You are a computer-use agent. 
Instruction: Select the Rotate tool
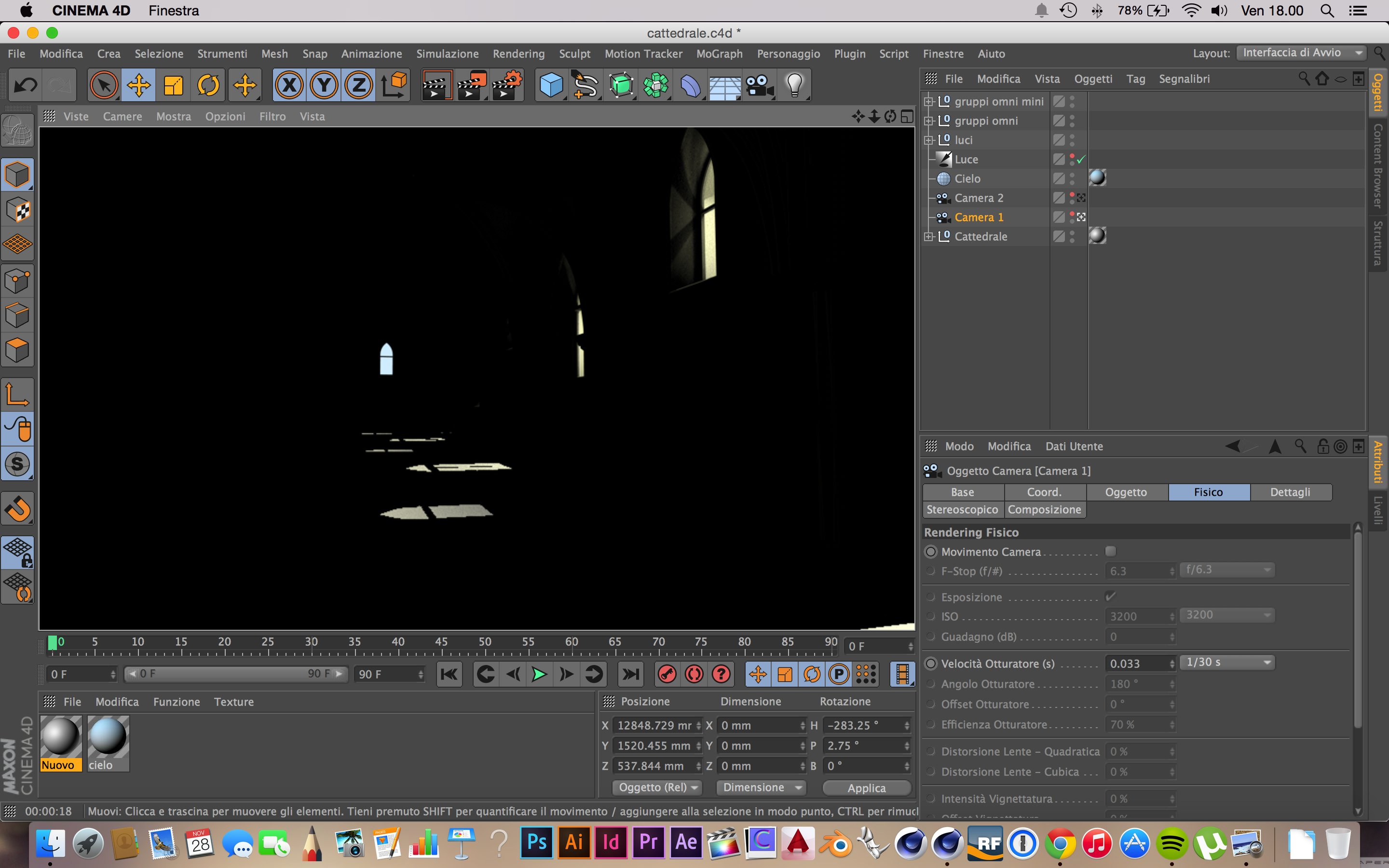[208, 85]
